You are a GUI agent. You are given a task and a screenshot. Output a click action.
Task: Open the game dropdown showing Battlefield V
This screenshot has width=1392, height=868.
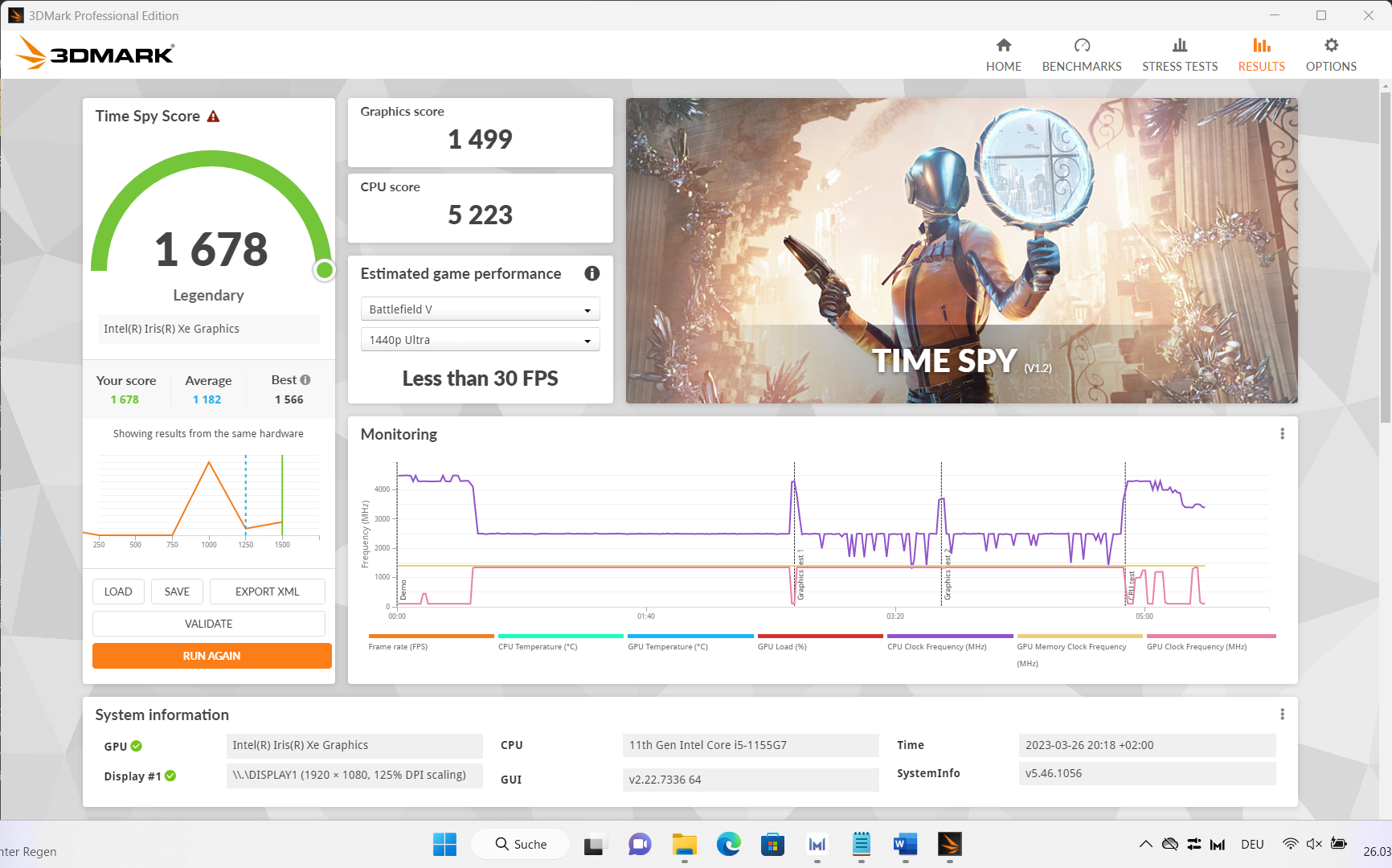pos(480,309)
